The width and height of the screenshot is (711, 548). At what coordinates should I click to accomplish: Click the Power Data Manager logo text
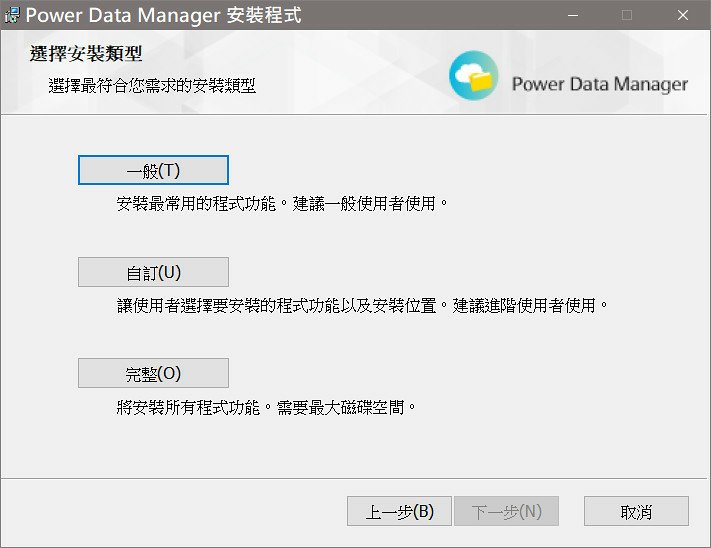600,84
